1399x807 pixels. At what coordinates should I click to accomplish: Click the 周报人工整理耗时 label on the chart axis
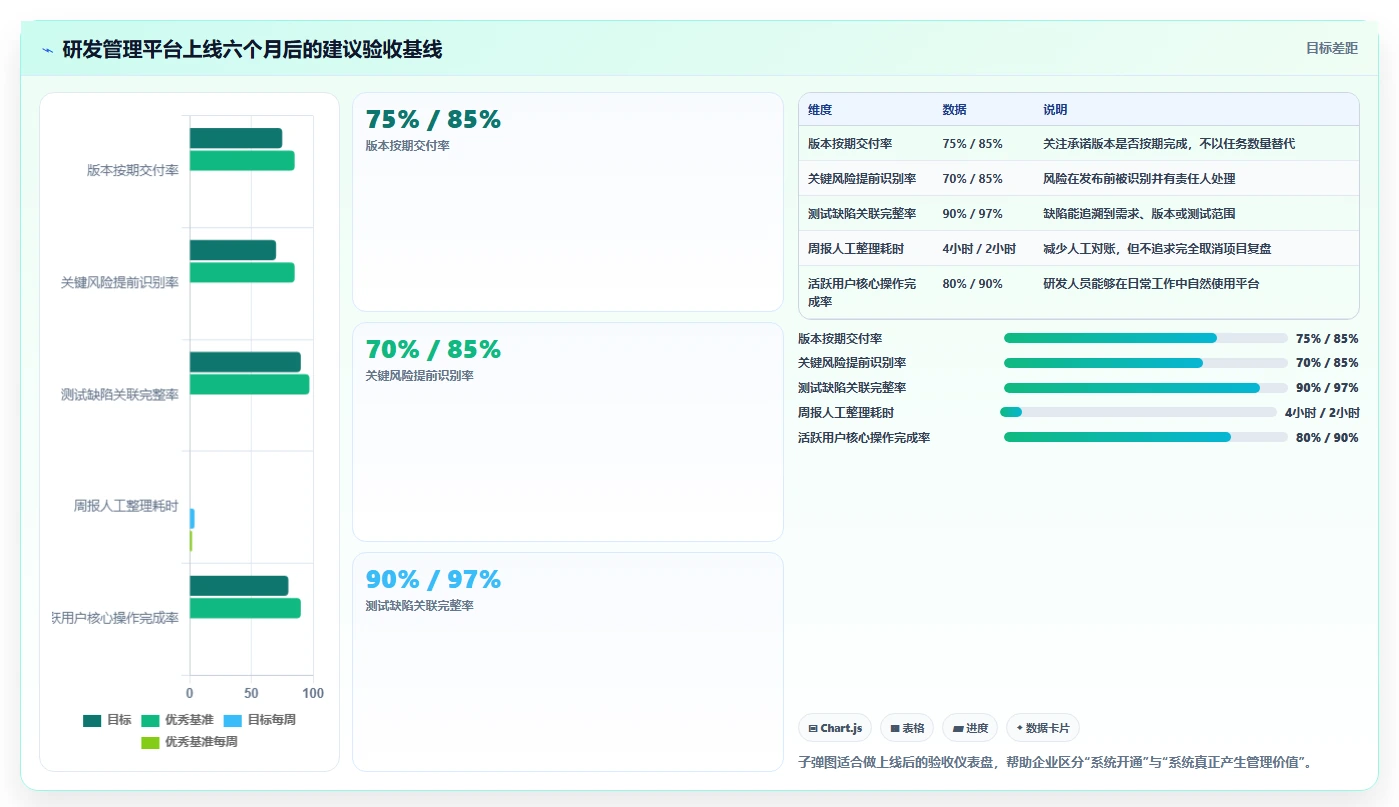click(126, 507)
